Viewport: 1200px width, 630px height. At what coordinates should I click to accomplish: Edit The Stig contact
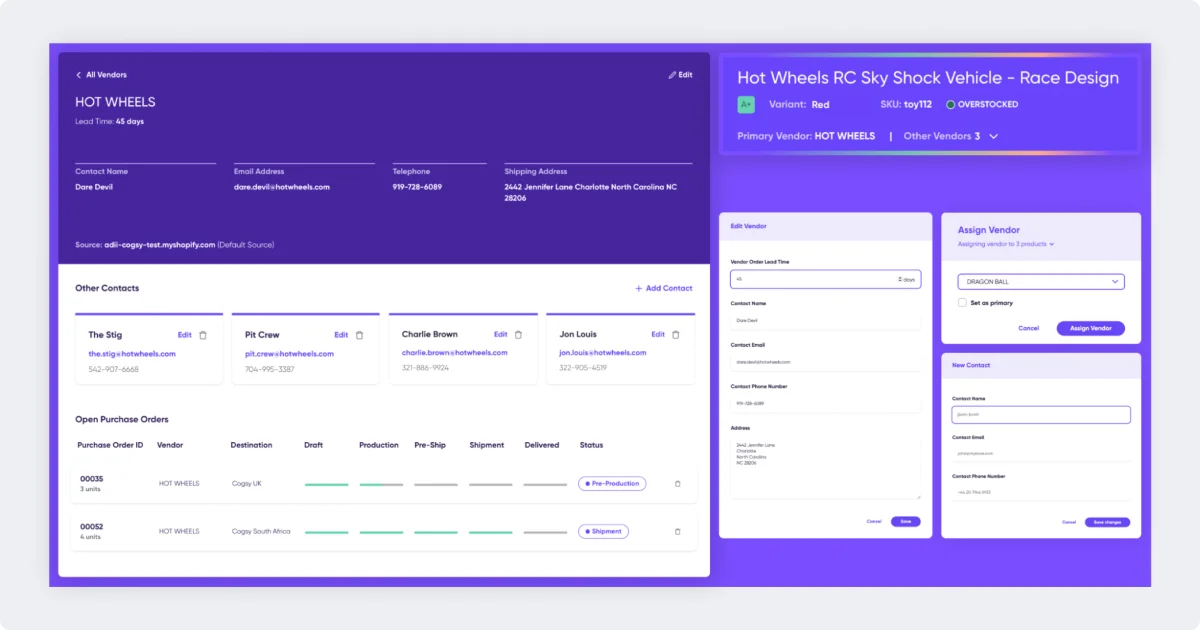pos(185,335)
